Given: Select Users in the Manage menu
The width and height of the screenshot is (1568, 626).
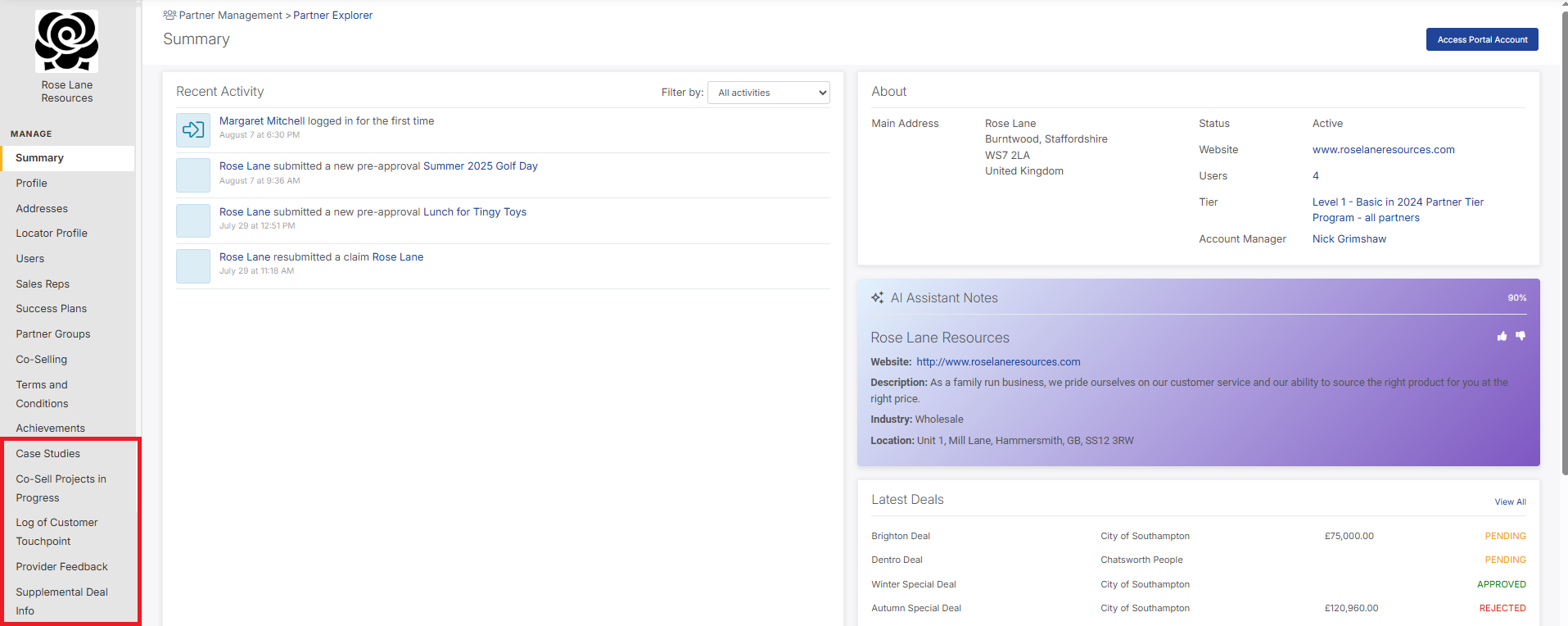Looking at the screenshot, I should [30, 259].
